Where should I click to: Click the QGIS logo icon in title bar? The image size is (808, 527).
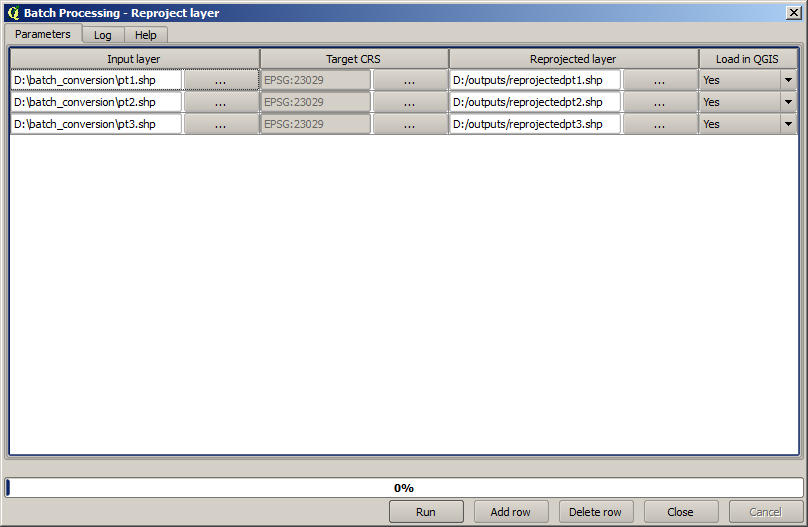point(13,13)
